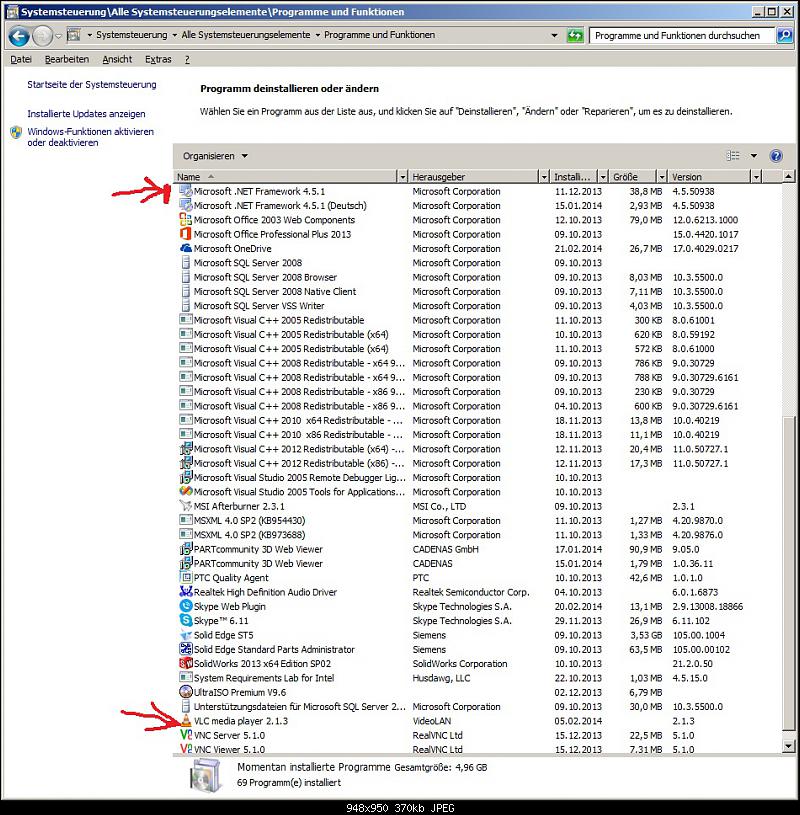Open the Größe column filter dropdown arrow
Screen dimensions: 800x815
[x=662, y=177]
